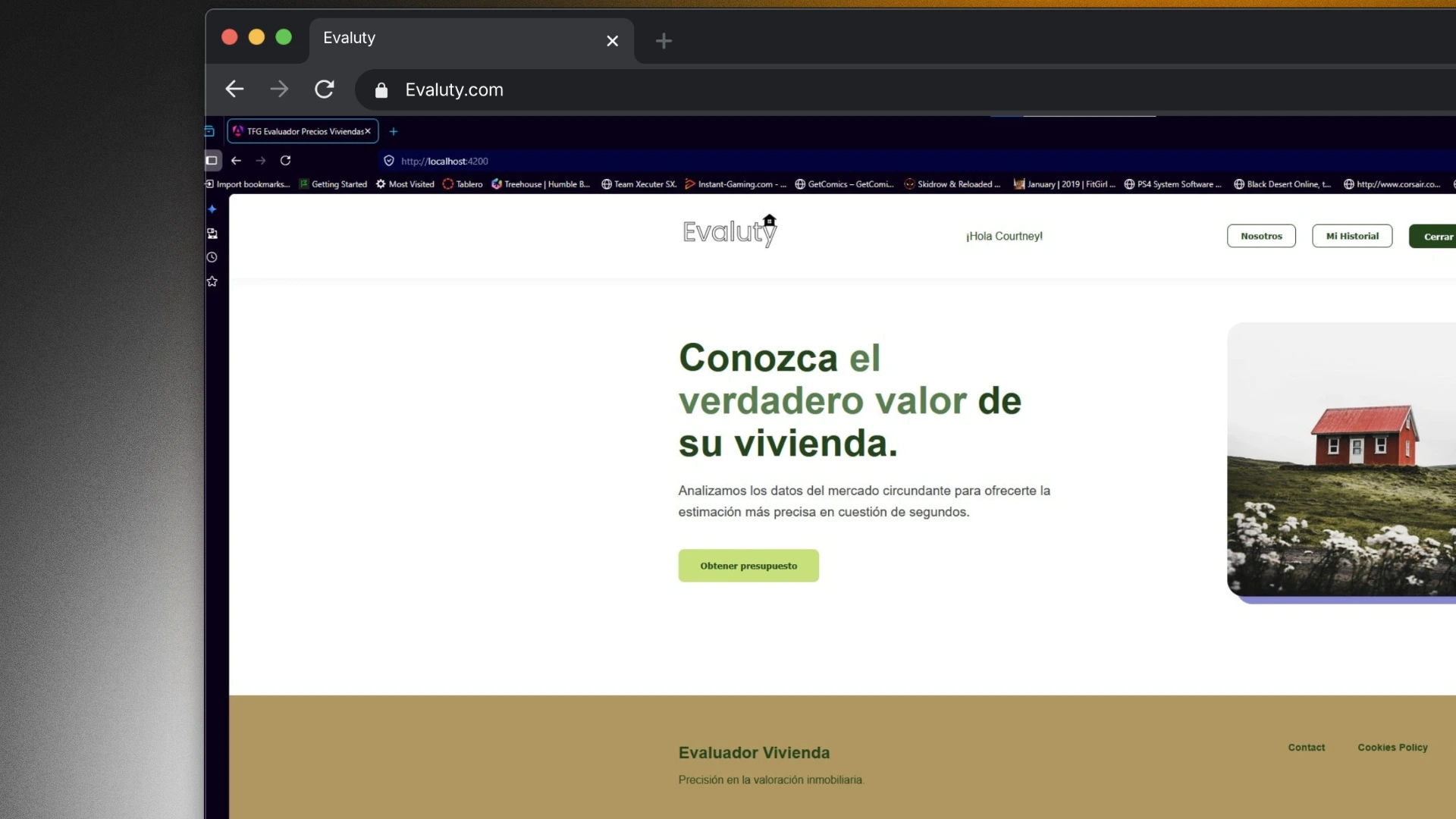Refresh the localhost:4200 page

(x=286, y=161)
